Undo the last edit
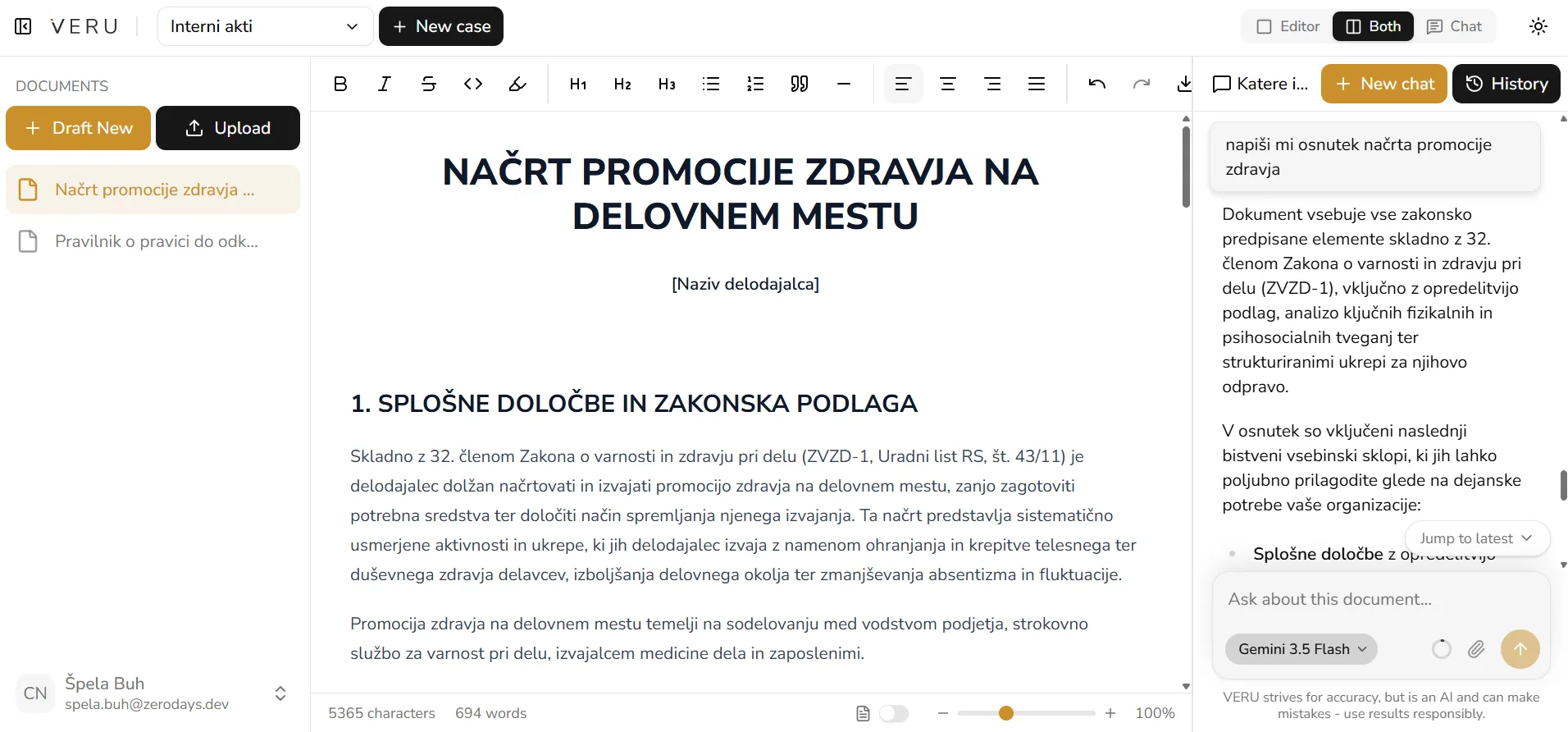The image size is (1568, 732). click(x=1097, y=84)
